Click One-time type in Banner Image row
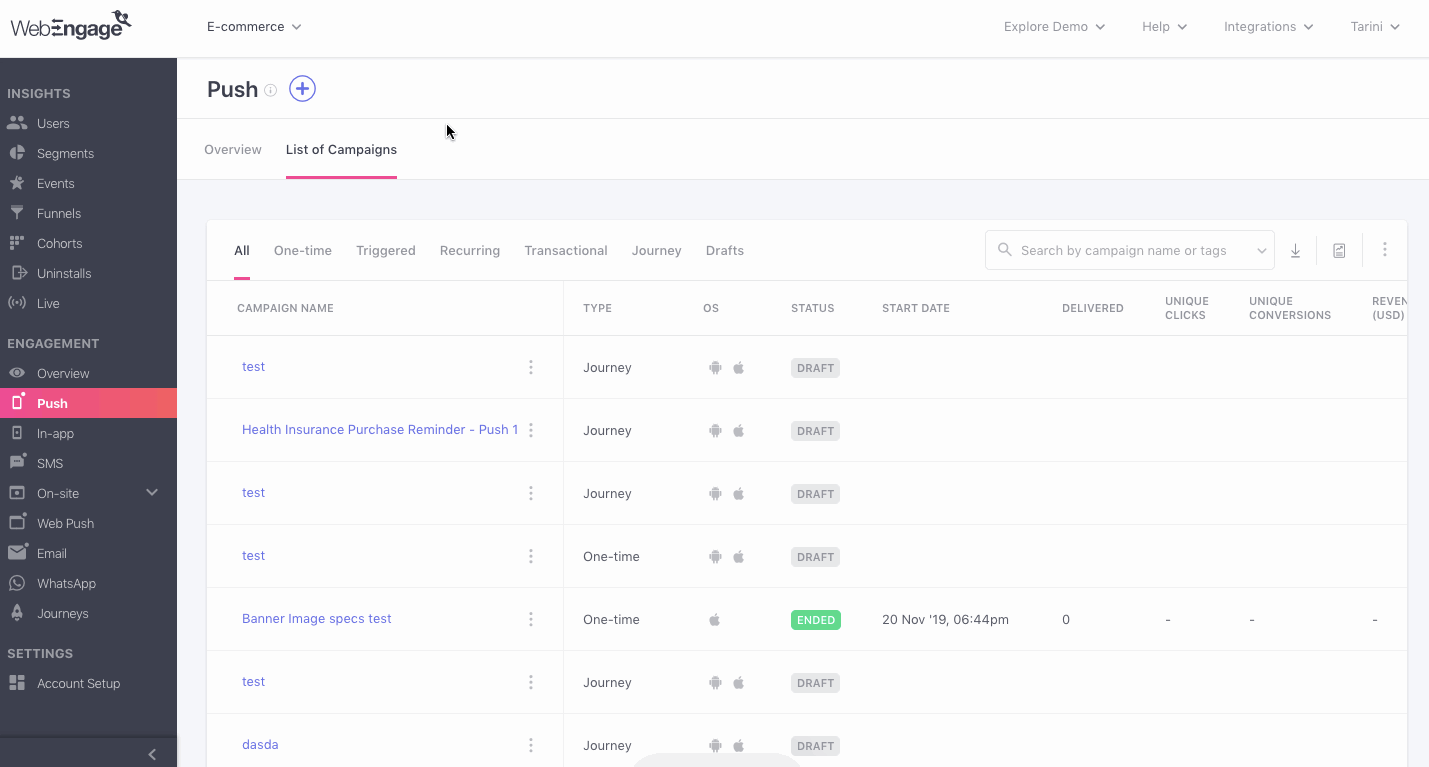The height and width of the screenshot is (767, 1429). (611, 620)
